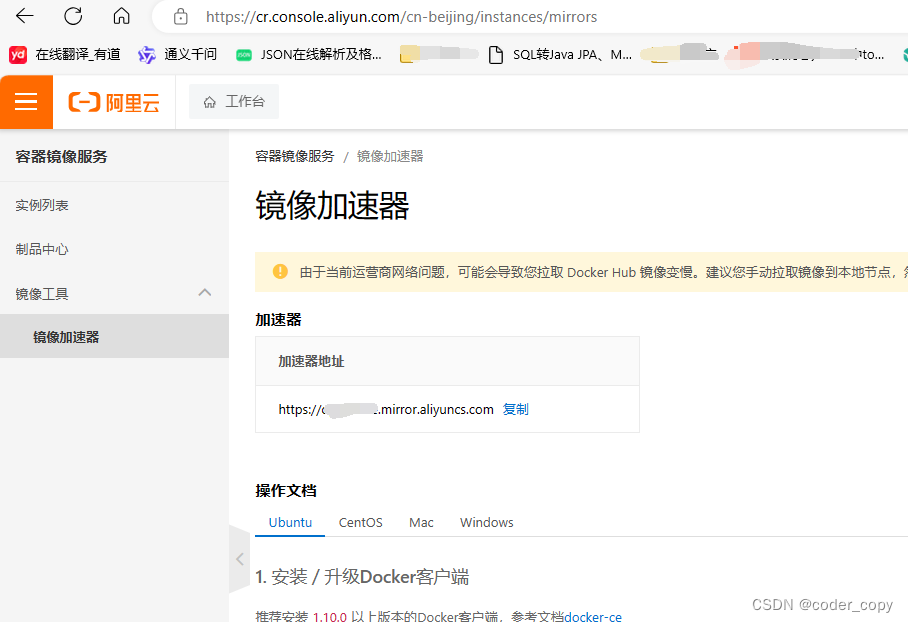The width and height of the screenshot is (908, 622).
Task: Switch to the CentOS tab
Action: pyautogui.click(x=360, y=522)
